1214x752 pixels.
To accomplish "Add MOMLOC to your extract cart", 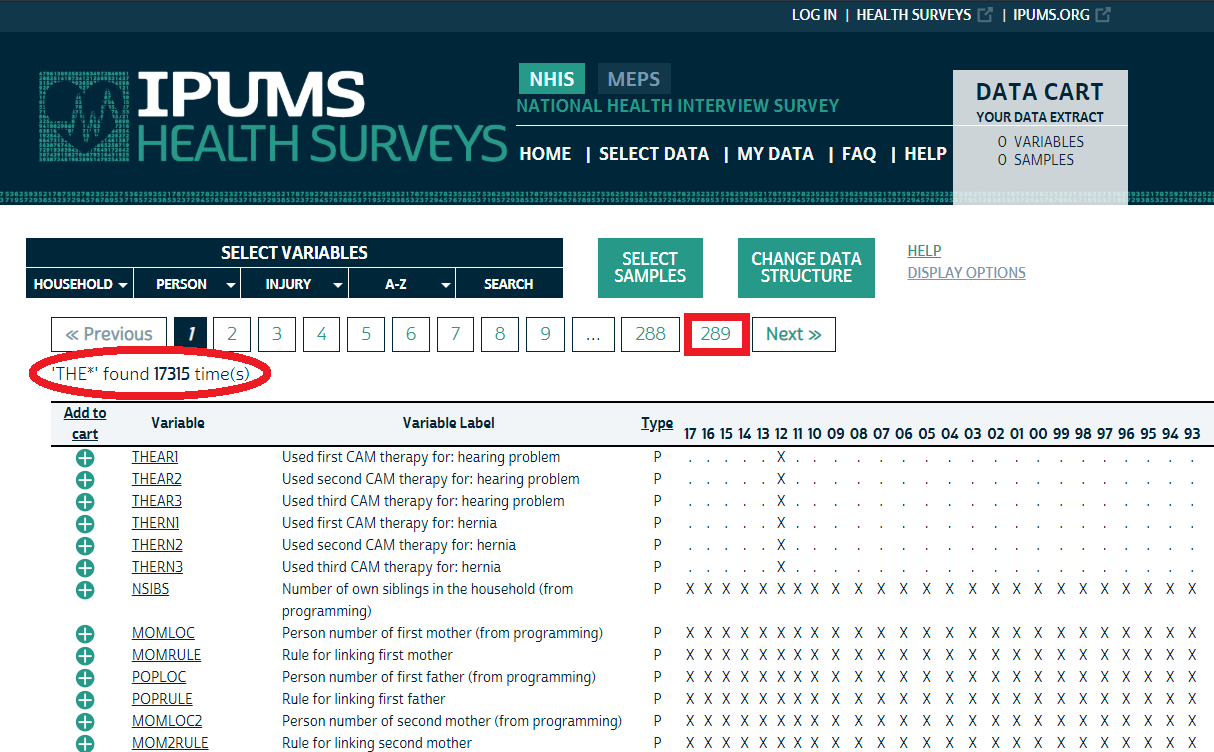I will [x=85, y=632].
